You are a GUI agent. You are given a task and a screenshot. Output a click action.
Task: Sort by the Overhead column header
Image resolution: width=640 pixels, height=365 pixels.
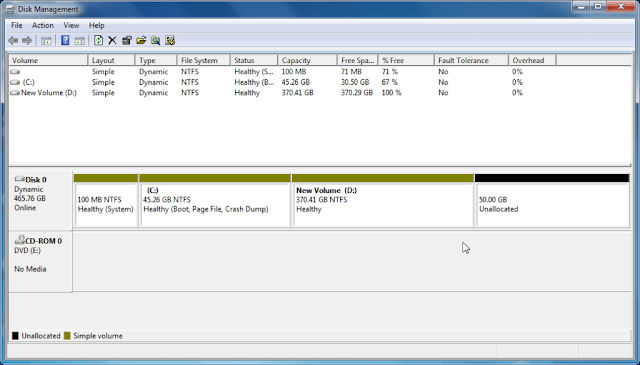pos(532,60)
